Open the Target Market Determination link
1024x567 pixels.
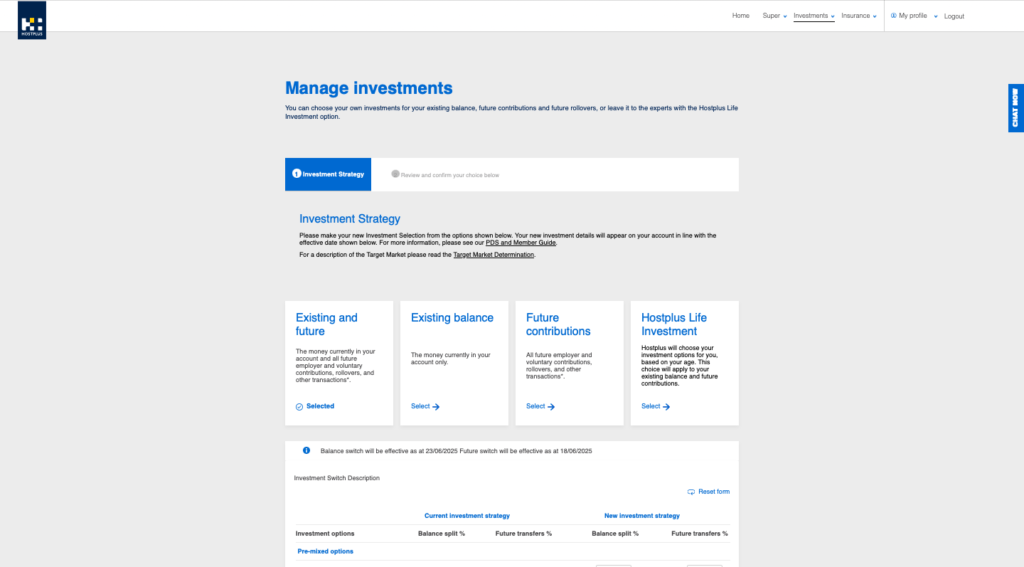pos(493,255)
